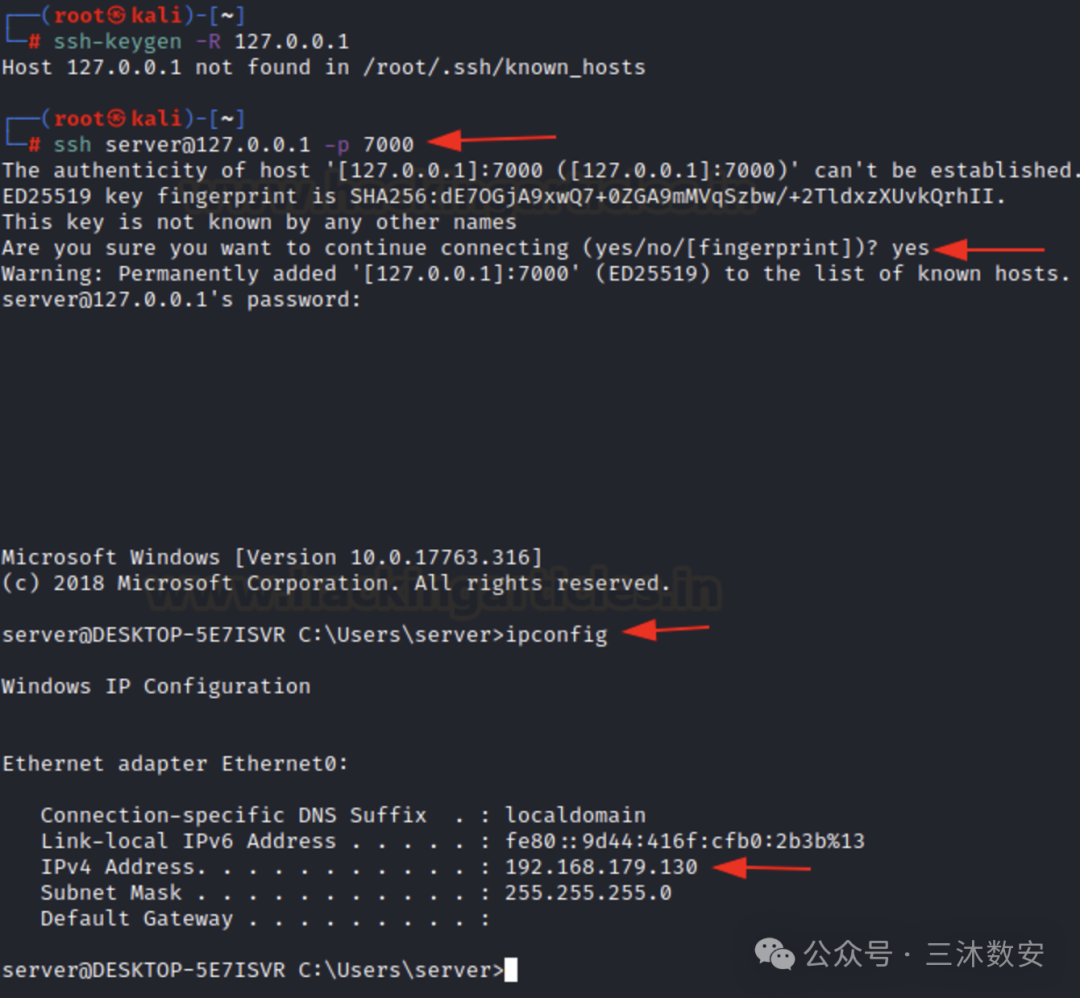
Task: Click the skull icon in first prompt
Action: click(x=116, y=15)
